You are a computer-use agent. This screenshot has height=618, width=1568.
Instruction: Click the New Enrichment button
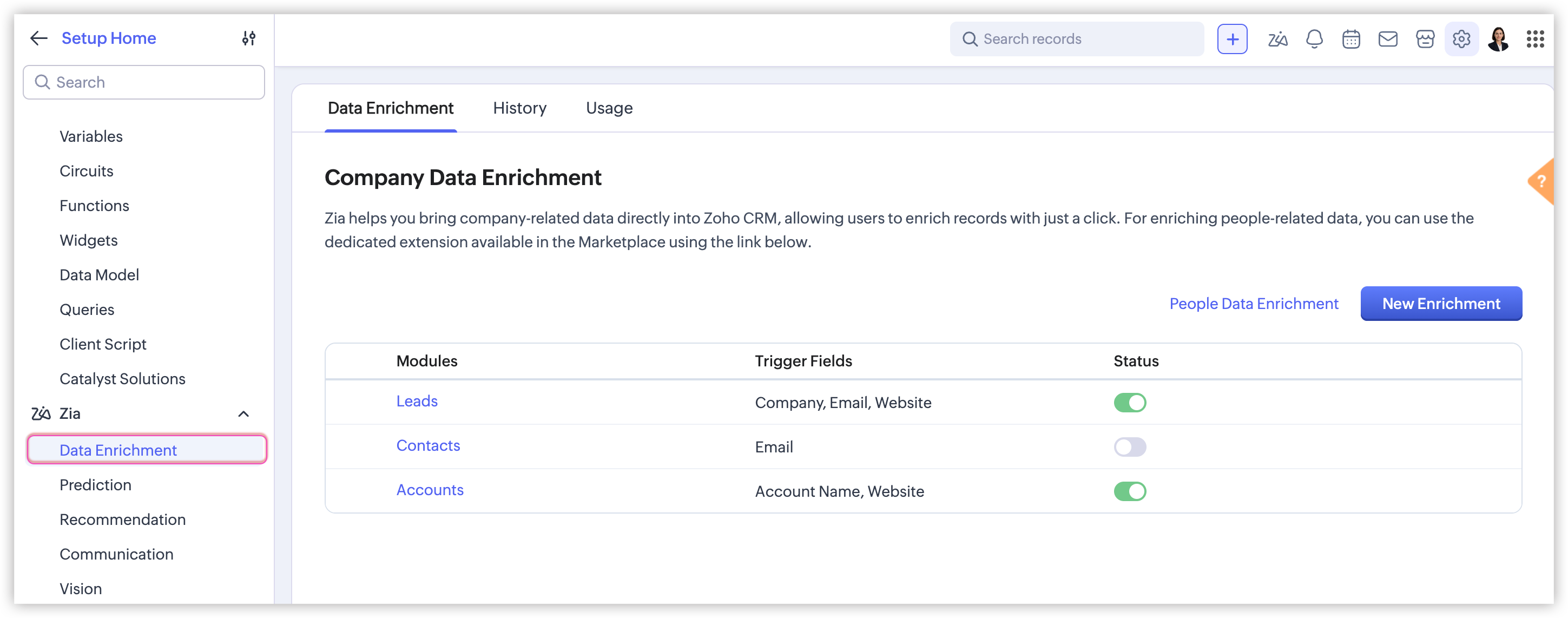coord(1441,304)
